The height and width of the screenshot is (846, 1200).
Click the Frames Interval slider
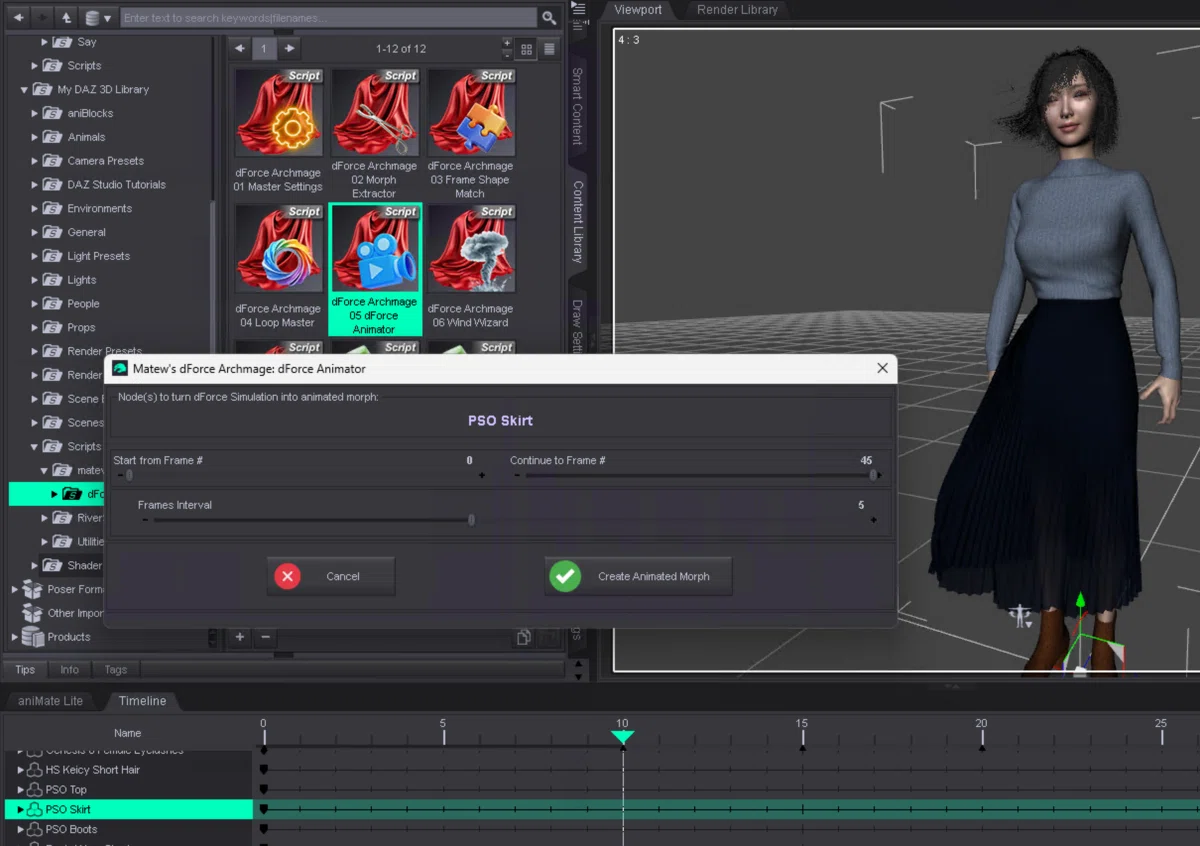tap(508, 520)
